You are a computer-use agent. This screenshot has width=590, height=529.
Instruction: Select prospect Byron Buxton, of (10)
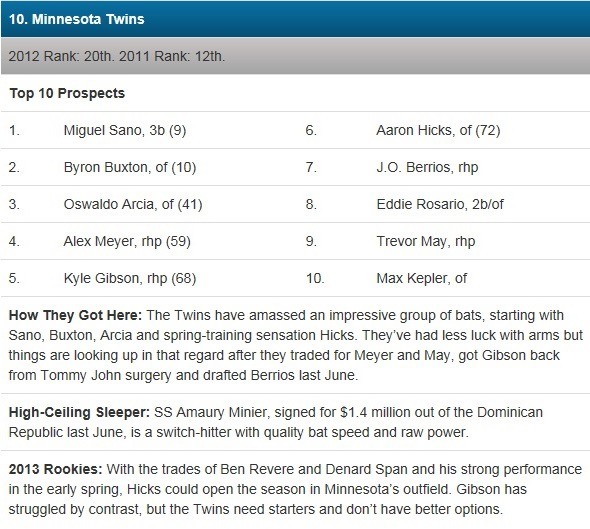point(130,167)
